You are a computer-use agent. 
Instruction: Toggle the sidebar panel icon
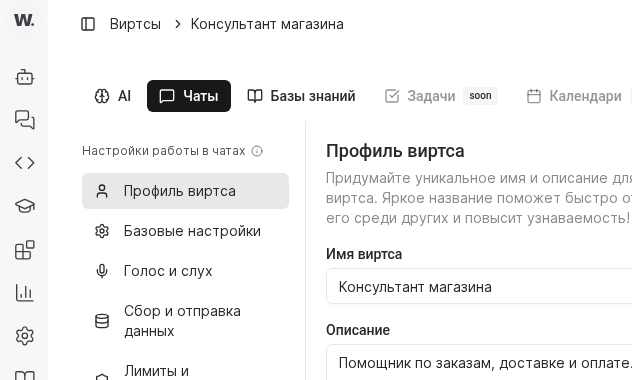(88, 24)
